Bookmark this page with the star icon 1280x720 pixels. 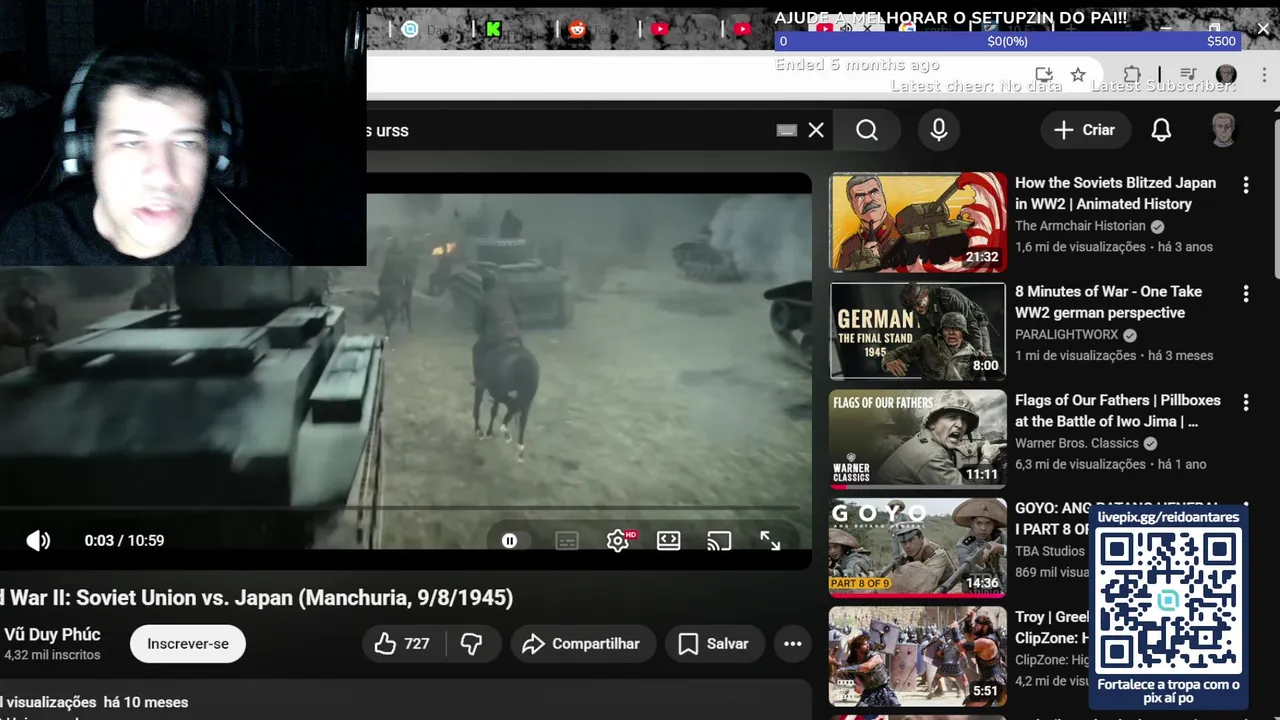(x=1078, y=75)
